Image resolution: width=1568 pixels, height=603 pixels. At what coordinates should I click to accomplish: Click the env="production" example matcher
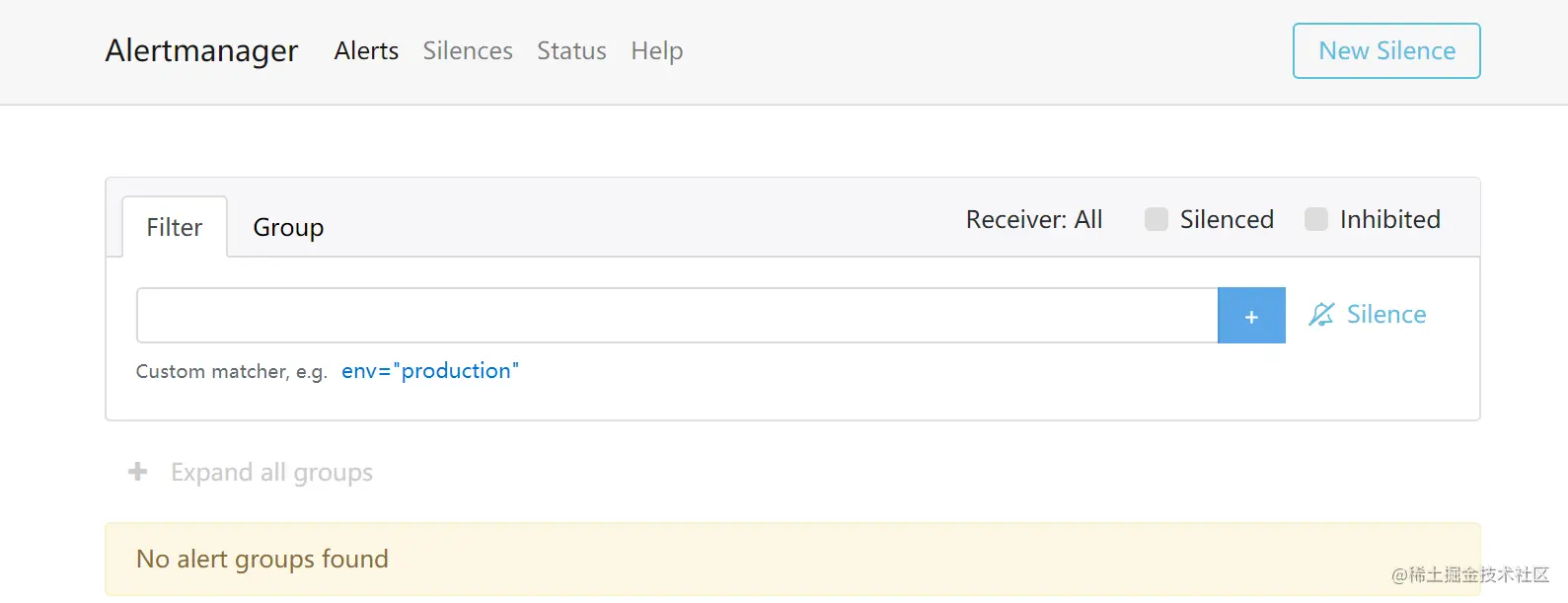[430, 371]
